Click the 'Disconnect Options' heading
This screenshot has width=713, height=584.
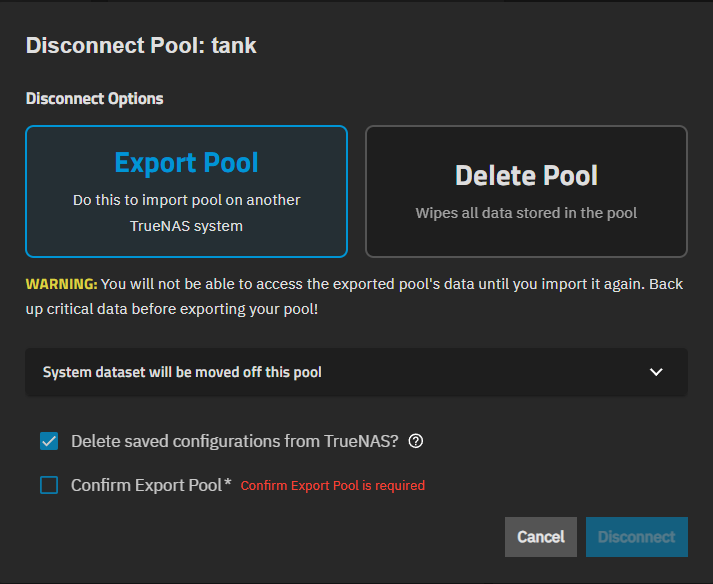point(94,99)
